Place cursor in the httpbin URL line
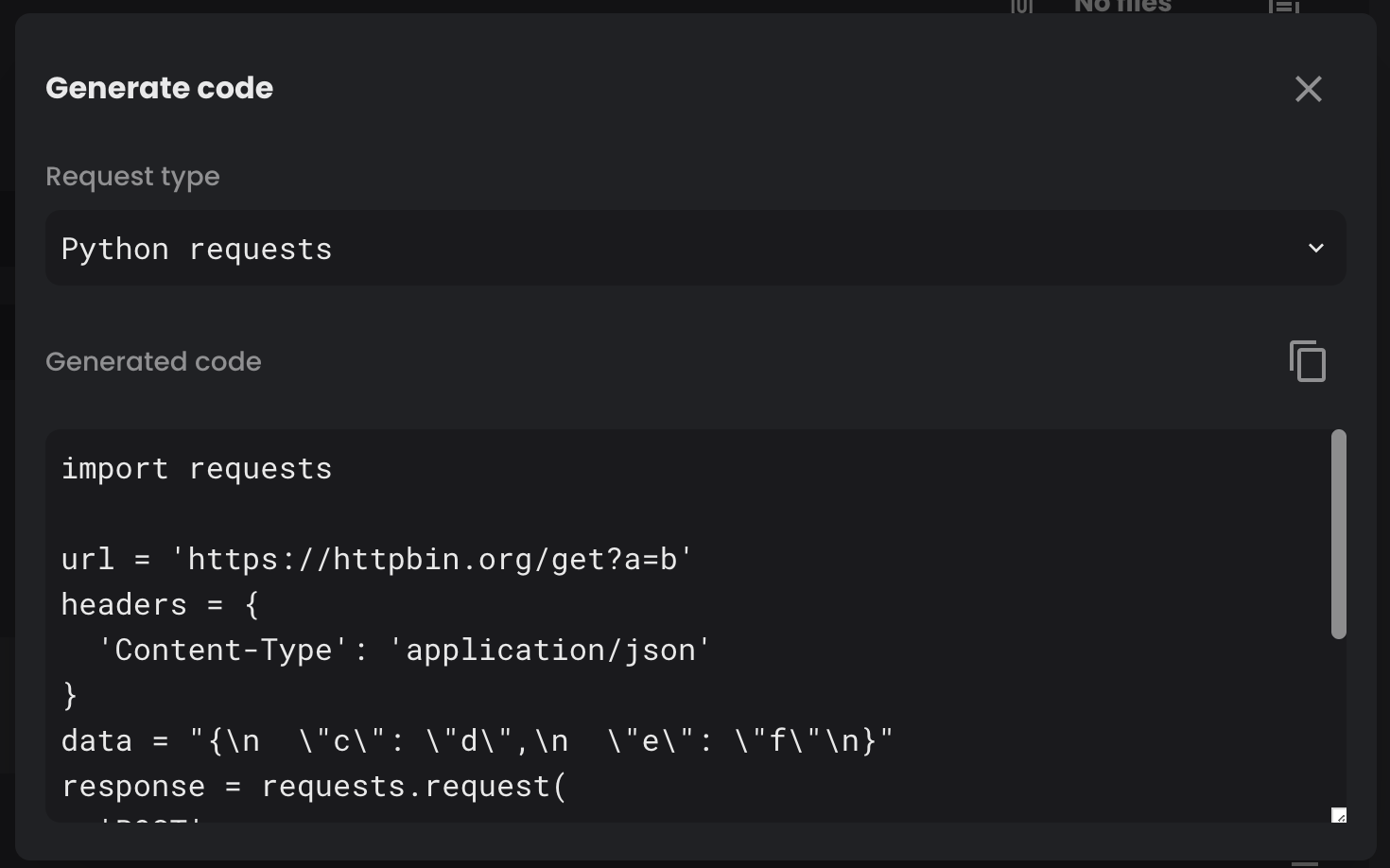This screenshot has height=868, width=1390. pos(376,560)
